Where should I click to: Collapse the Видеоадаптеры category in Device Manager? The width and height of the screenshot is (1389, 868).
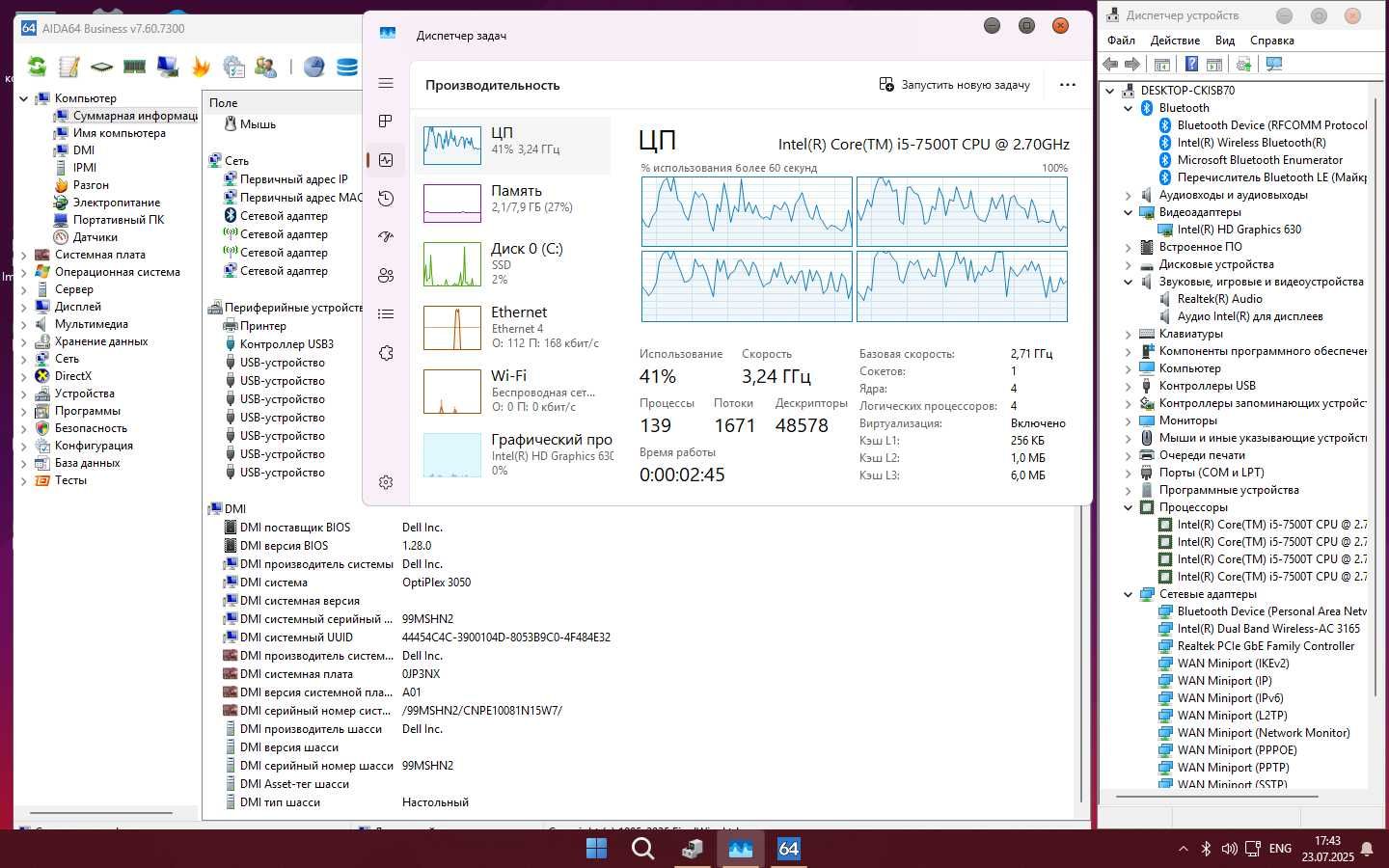click(x=1128, y=212)
